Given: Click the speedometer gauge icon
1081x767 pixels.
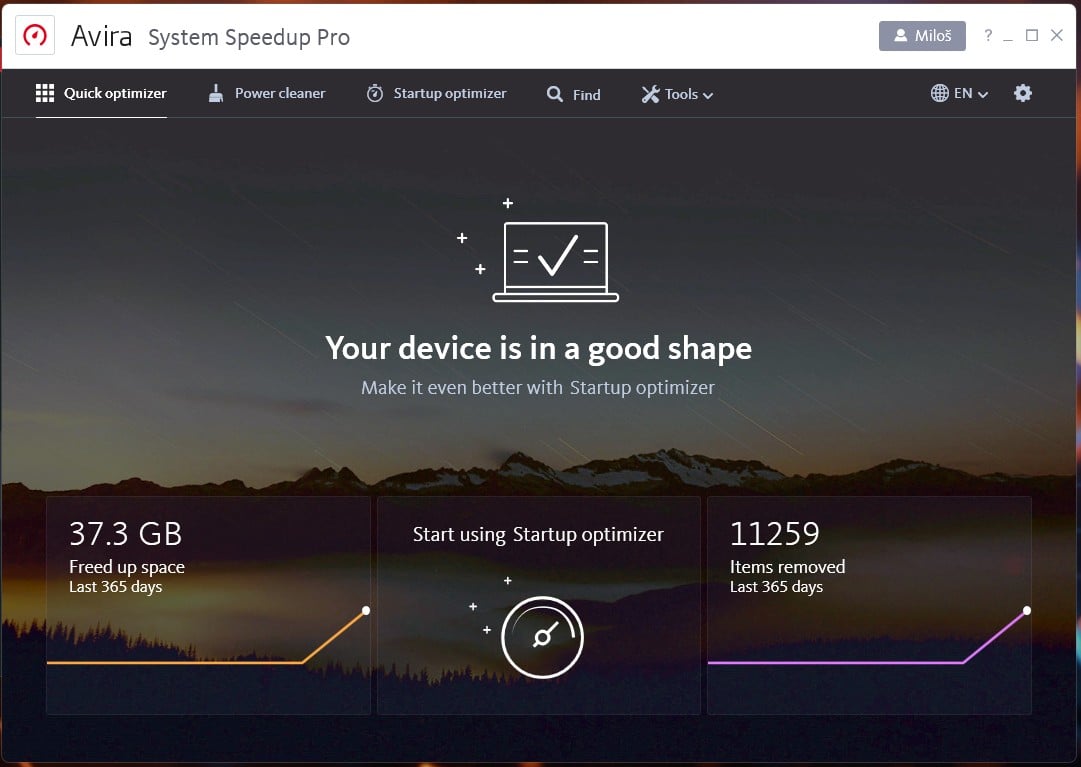Looking at the screenshot, I should pos(543,637).
